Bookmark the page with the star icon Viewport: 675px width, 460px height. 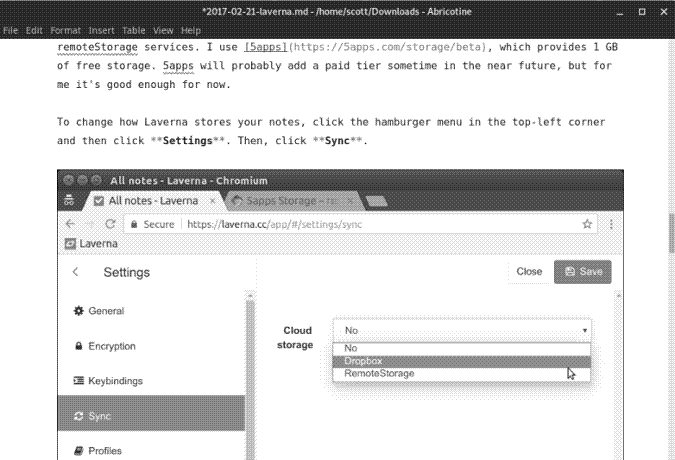pyautogui.click(x=587, y=224)
